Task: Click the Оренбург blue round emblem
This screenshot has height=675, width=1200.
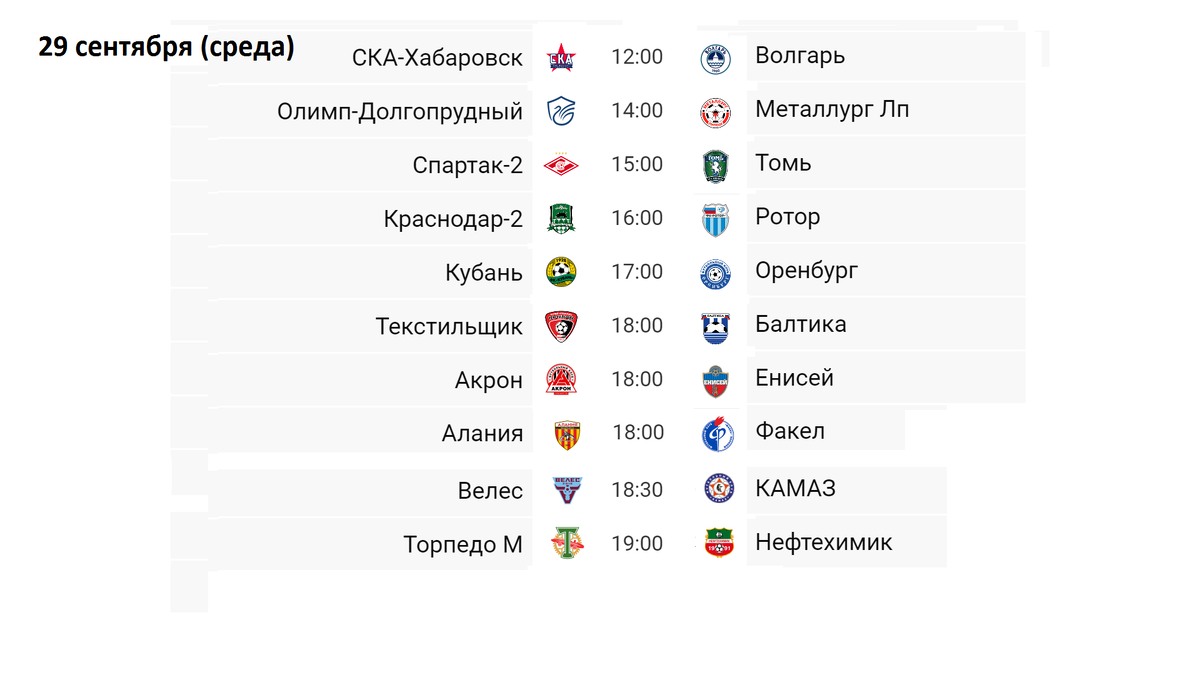Action: coord(715,274)
